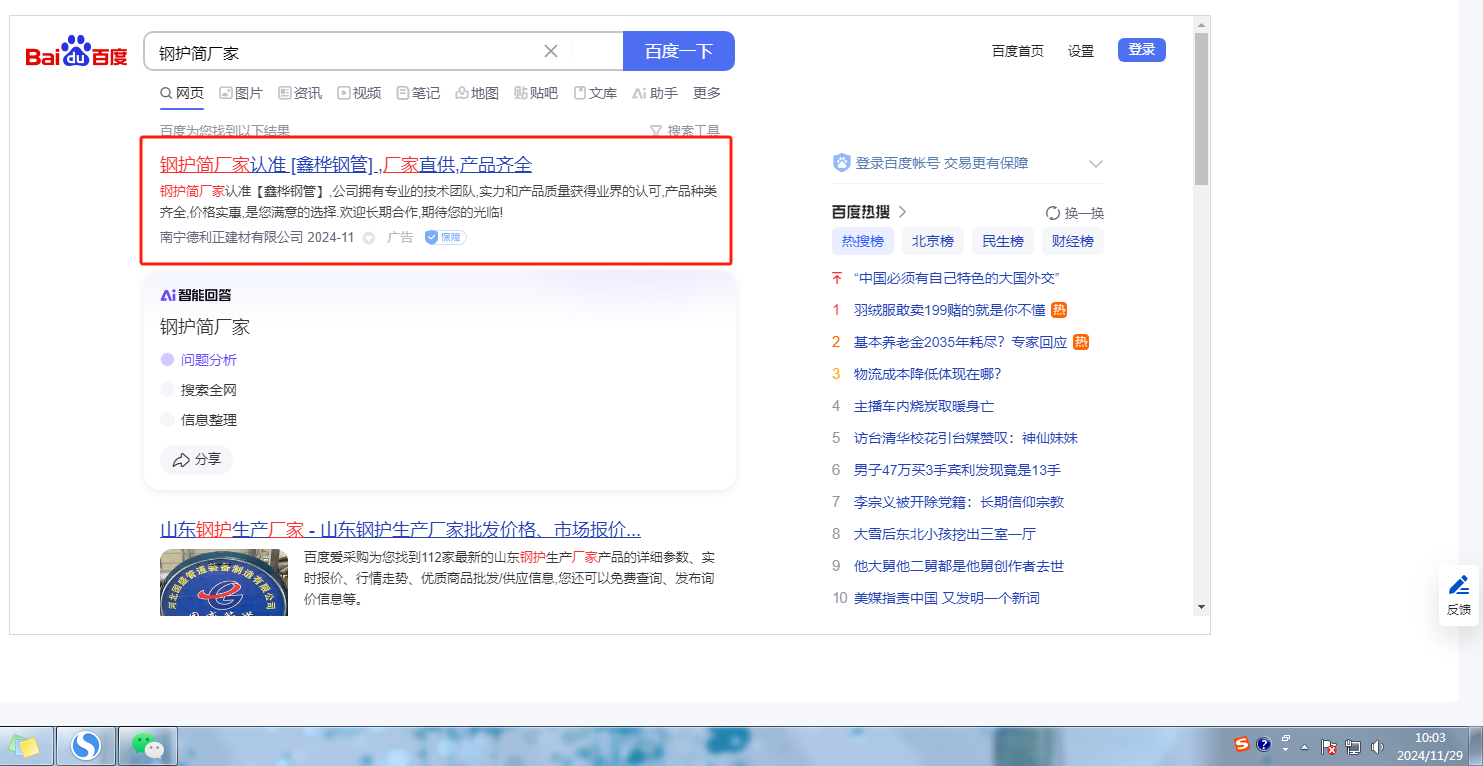This screenshot has width=1483, height=766.
Task: Expand the 登录百度帐号 login prompt chevron
Action: tap(1095, 164)
